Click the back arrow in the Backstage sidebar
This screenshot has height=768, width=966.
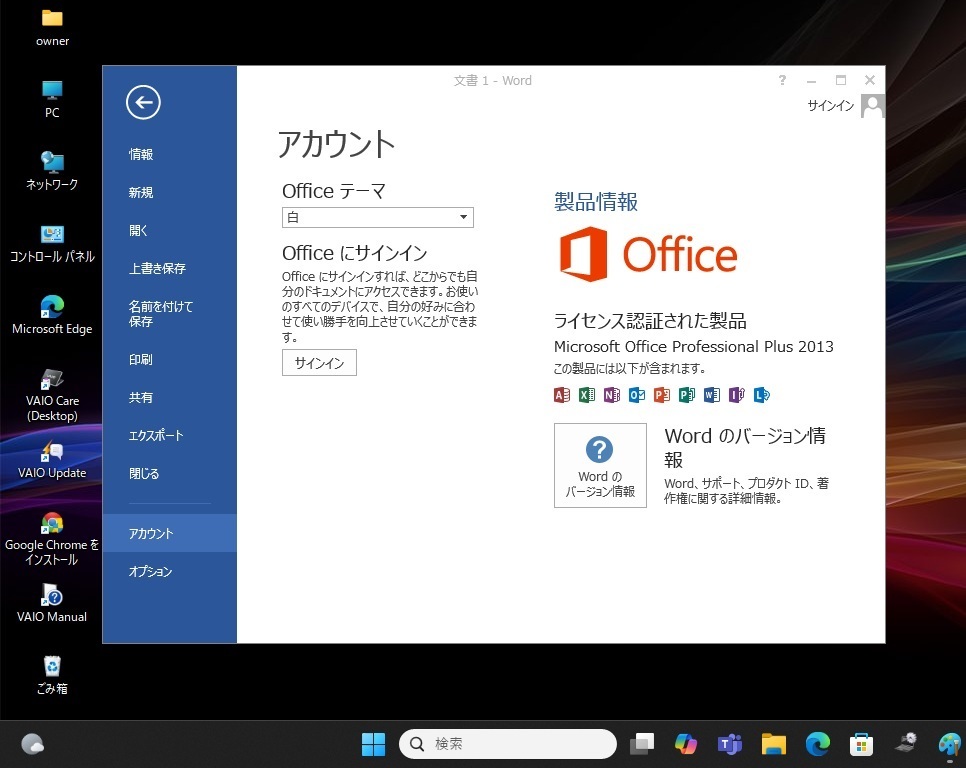(x=143, y=102)
